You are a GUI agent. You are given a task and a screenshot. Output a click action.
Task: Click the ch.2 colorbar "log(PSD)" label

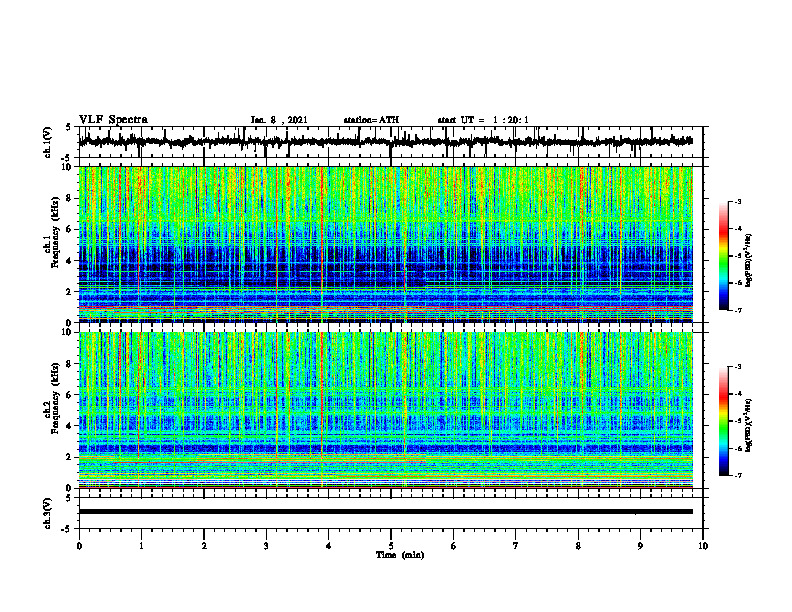pyautogui.click(x=749, y=426)
